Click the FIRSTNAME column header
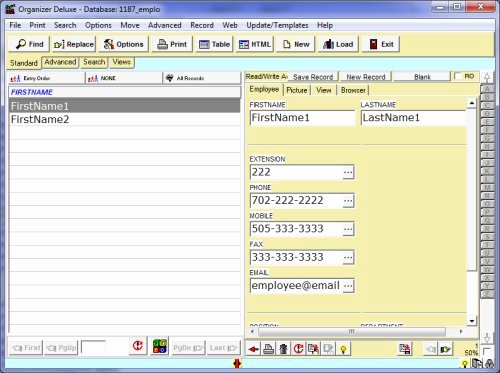 click(x=124, y=92)
